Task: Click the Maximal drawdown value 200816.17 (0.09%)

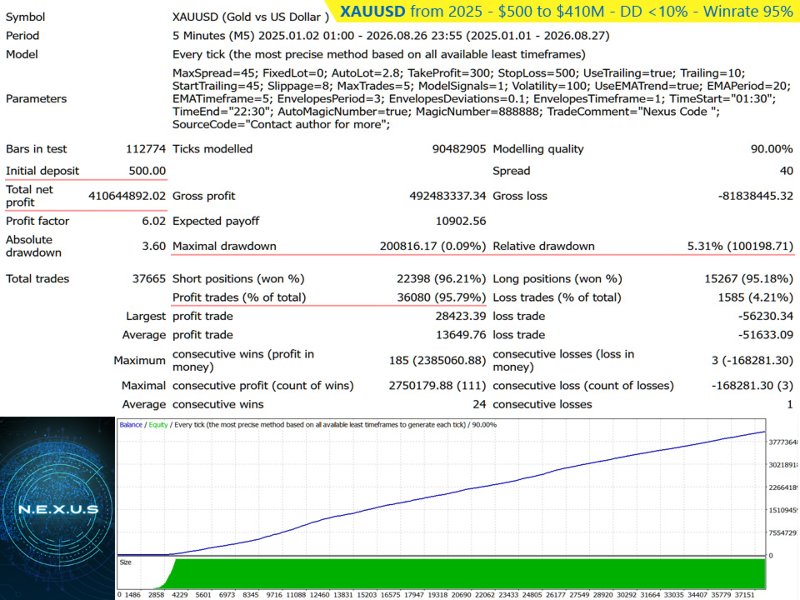Action: click(433, 246)
